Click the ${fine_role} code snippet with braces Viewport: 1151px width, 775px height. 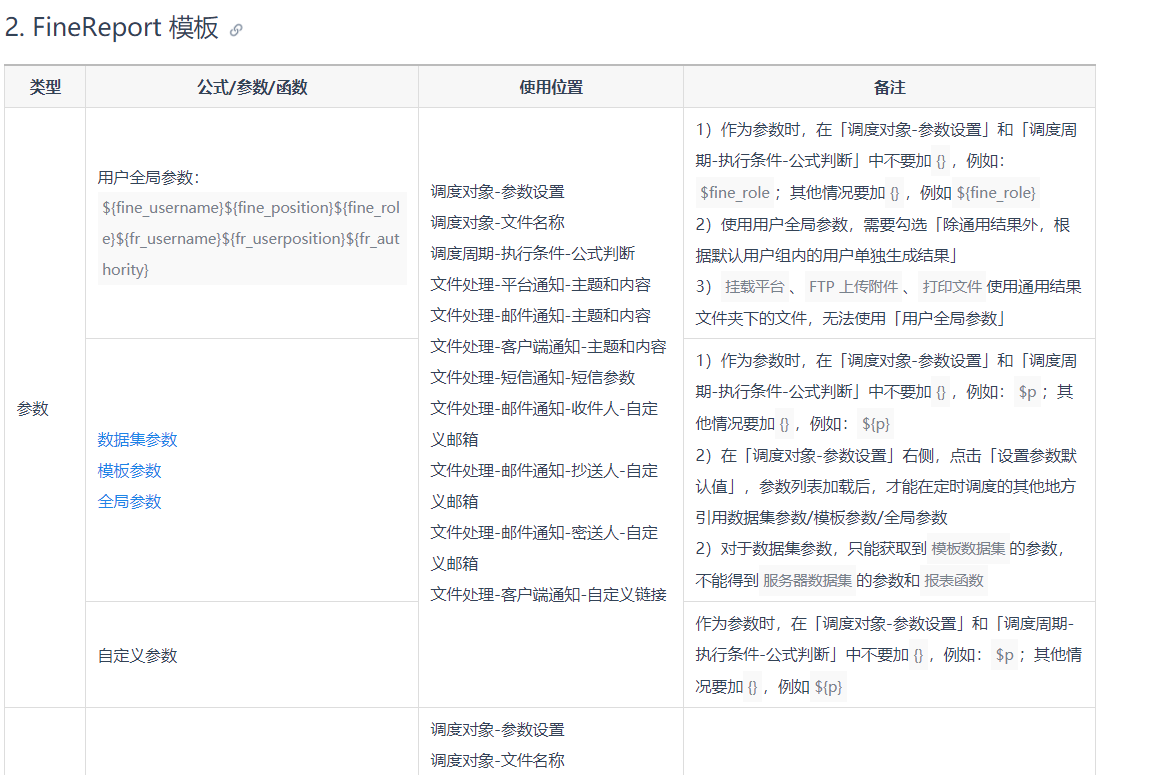(995, 193)
